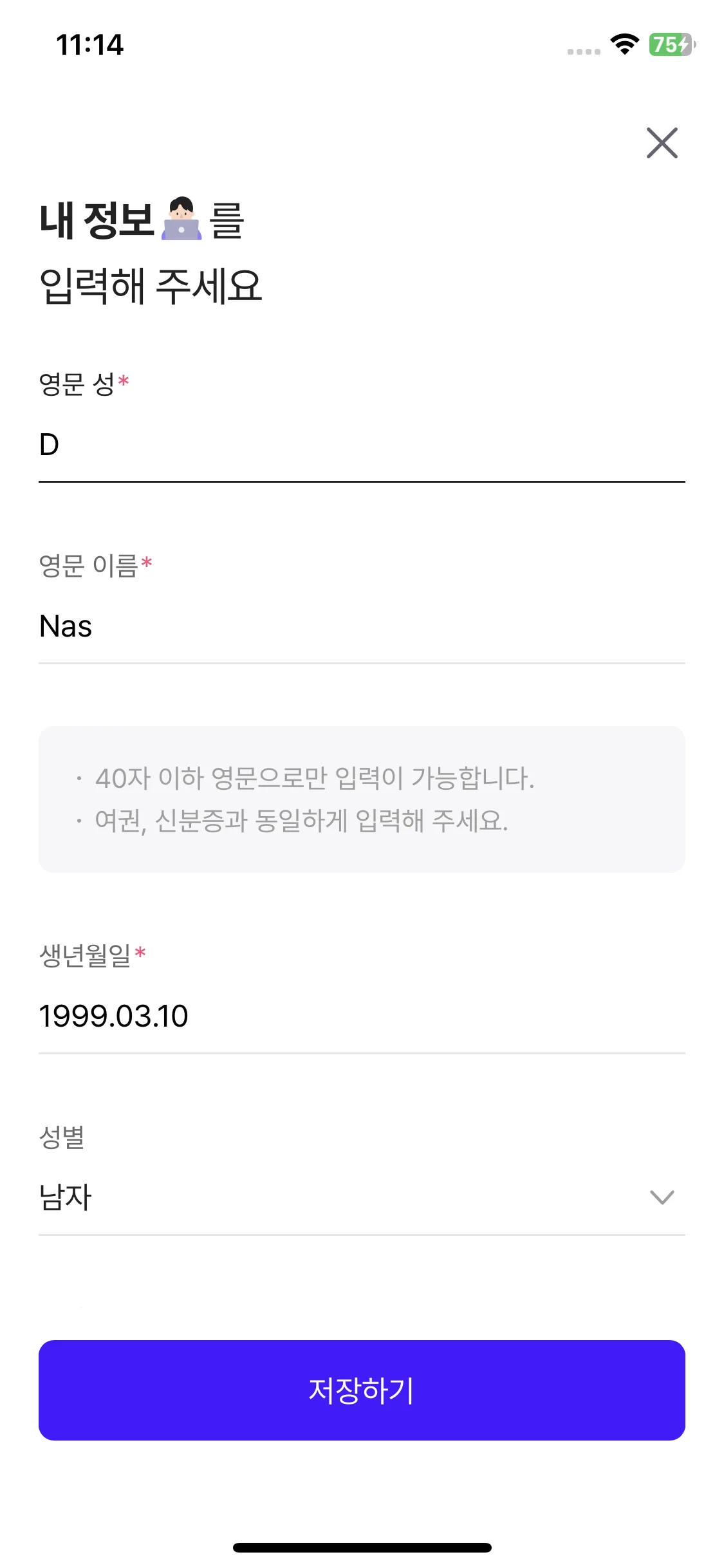
Task: Tap the birthdate field showing 1999.03.10
Action: (x=360, y=1016)
